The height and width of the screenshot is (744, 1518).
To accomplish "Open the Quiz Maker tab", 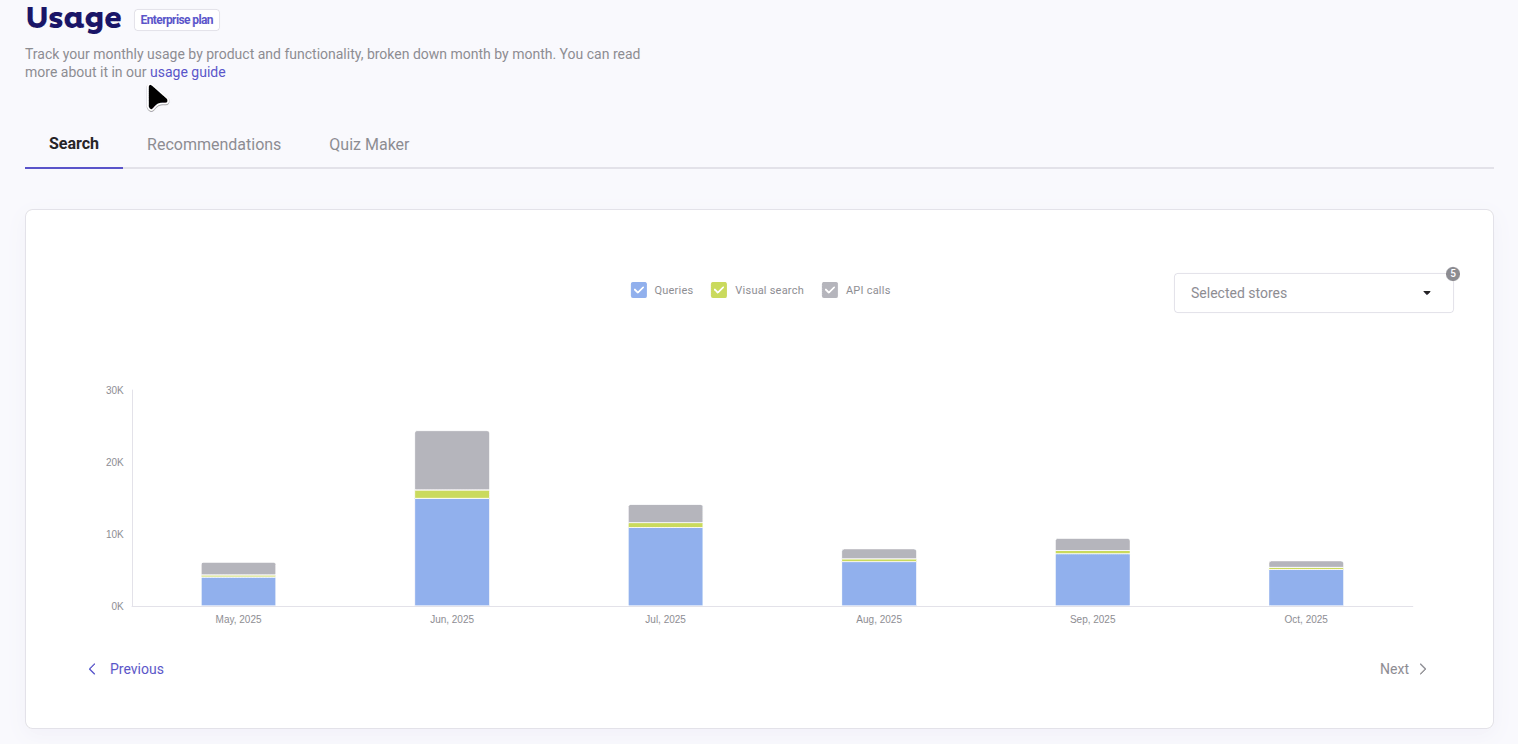I will tap(369, 144).
